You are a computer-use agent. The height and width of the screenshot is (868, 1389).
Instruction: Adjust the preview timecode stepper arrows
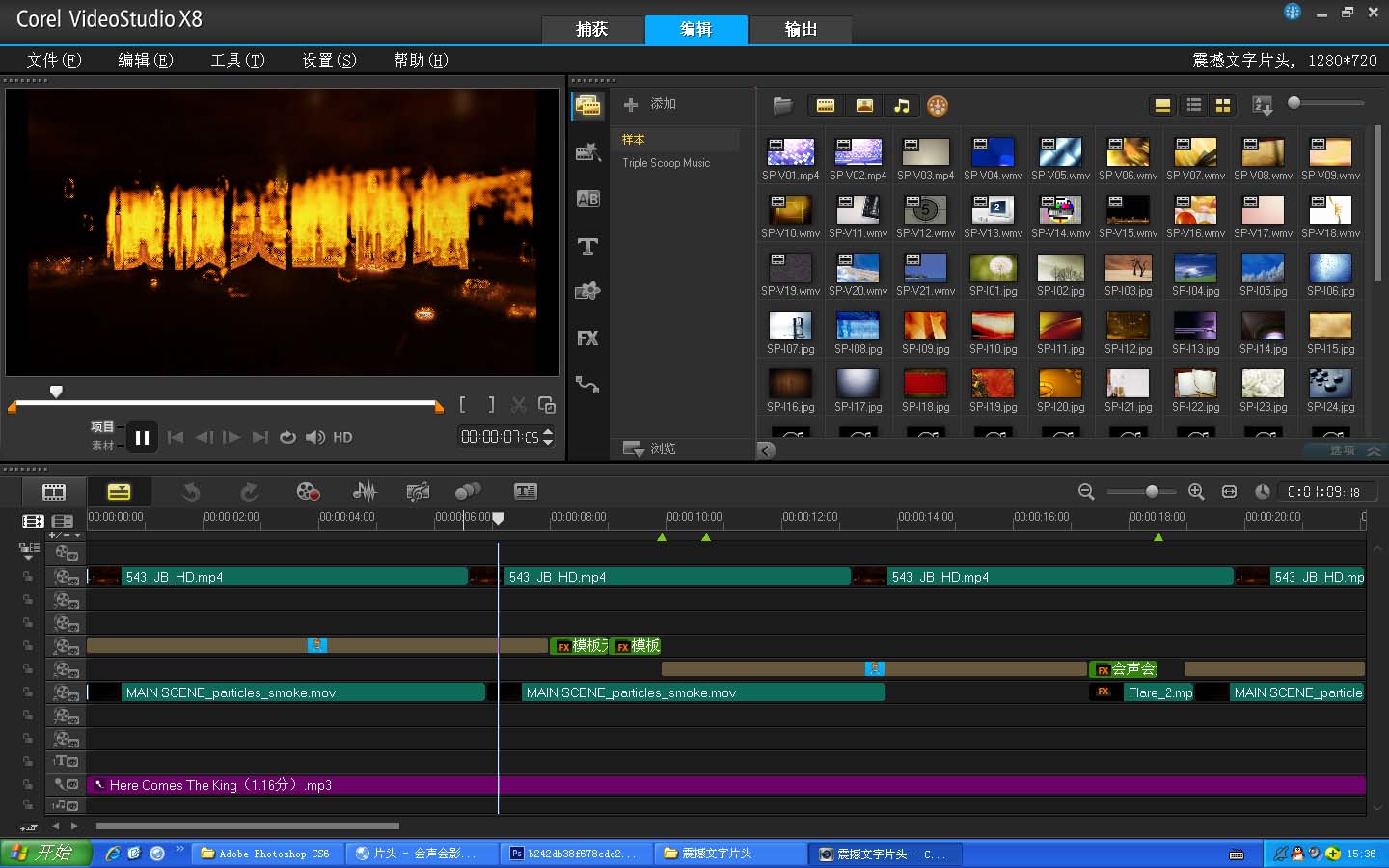(x=548, y=437)
